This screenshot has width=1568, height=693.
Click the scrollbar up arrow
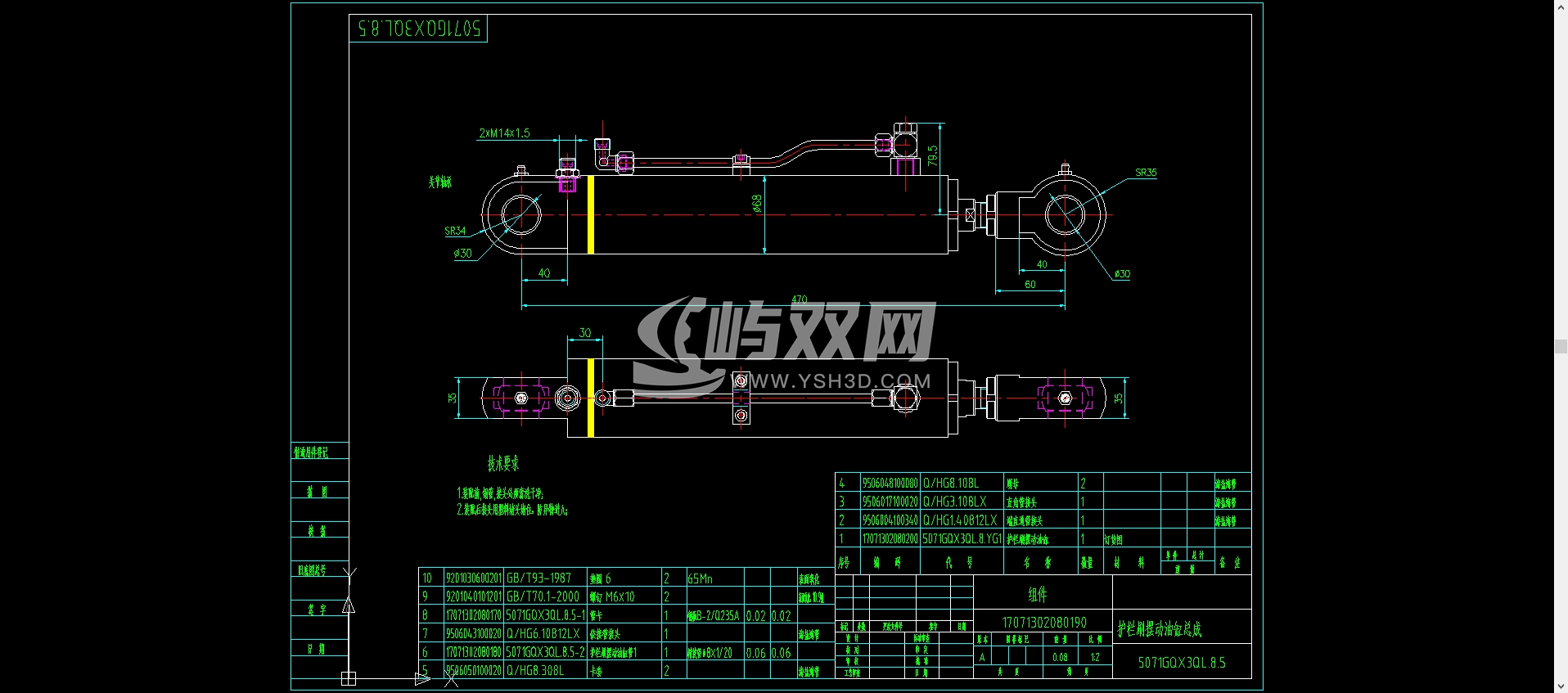1561,6
